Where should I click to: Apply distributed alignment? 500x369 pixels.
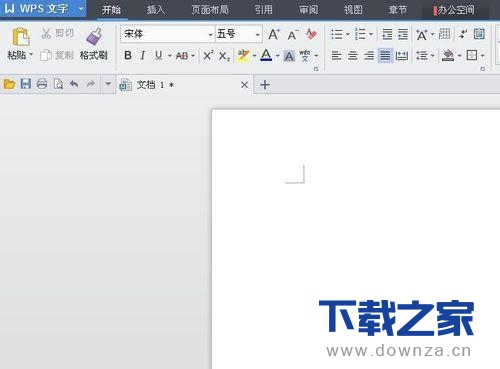(x=402, y=56)
